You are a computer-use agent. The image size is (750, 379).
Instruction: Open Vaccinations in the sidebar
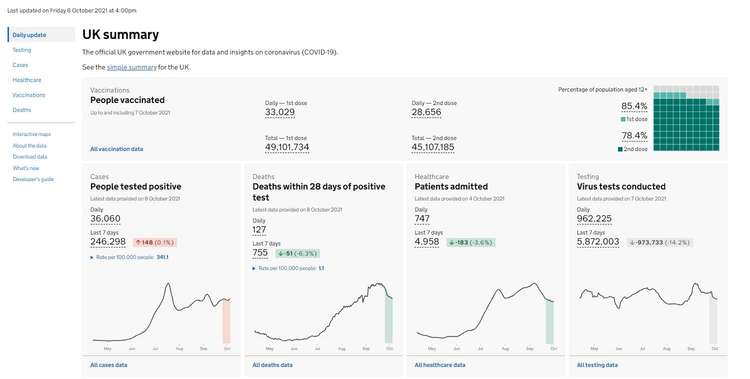[x=29, y=95]
